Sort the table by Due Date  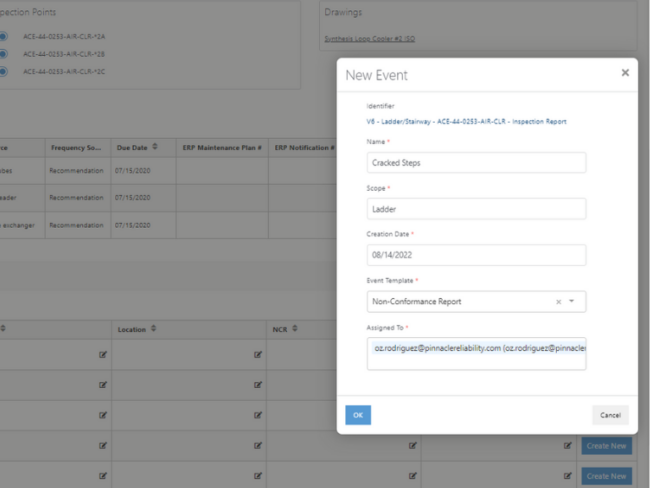point(154,148)
